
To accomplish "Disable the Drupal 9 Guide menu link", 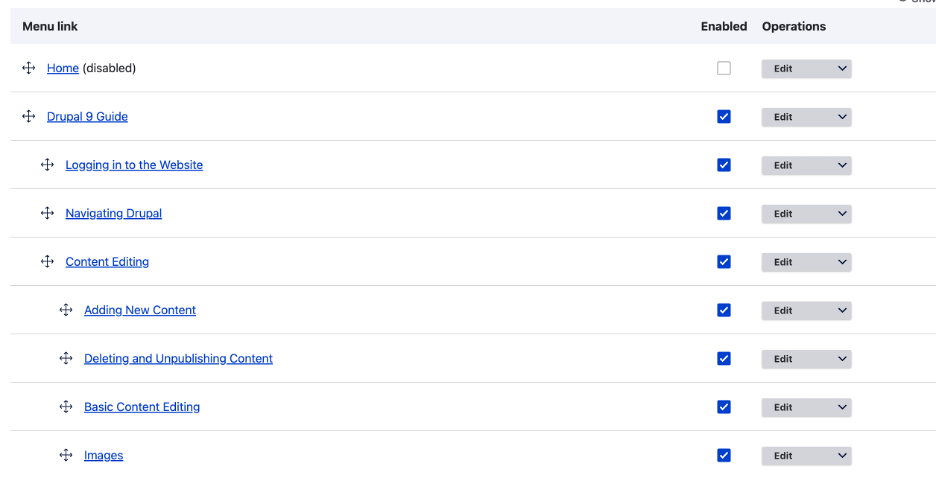I will (724, 116).
